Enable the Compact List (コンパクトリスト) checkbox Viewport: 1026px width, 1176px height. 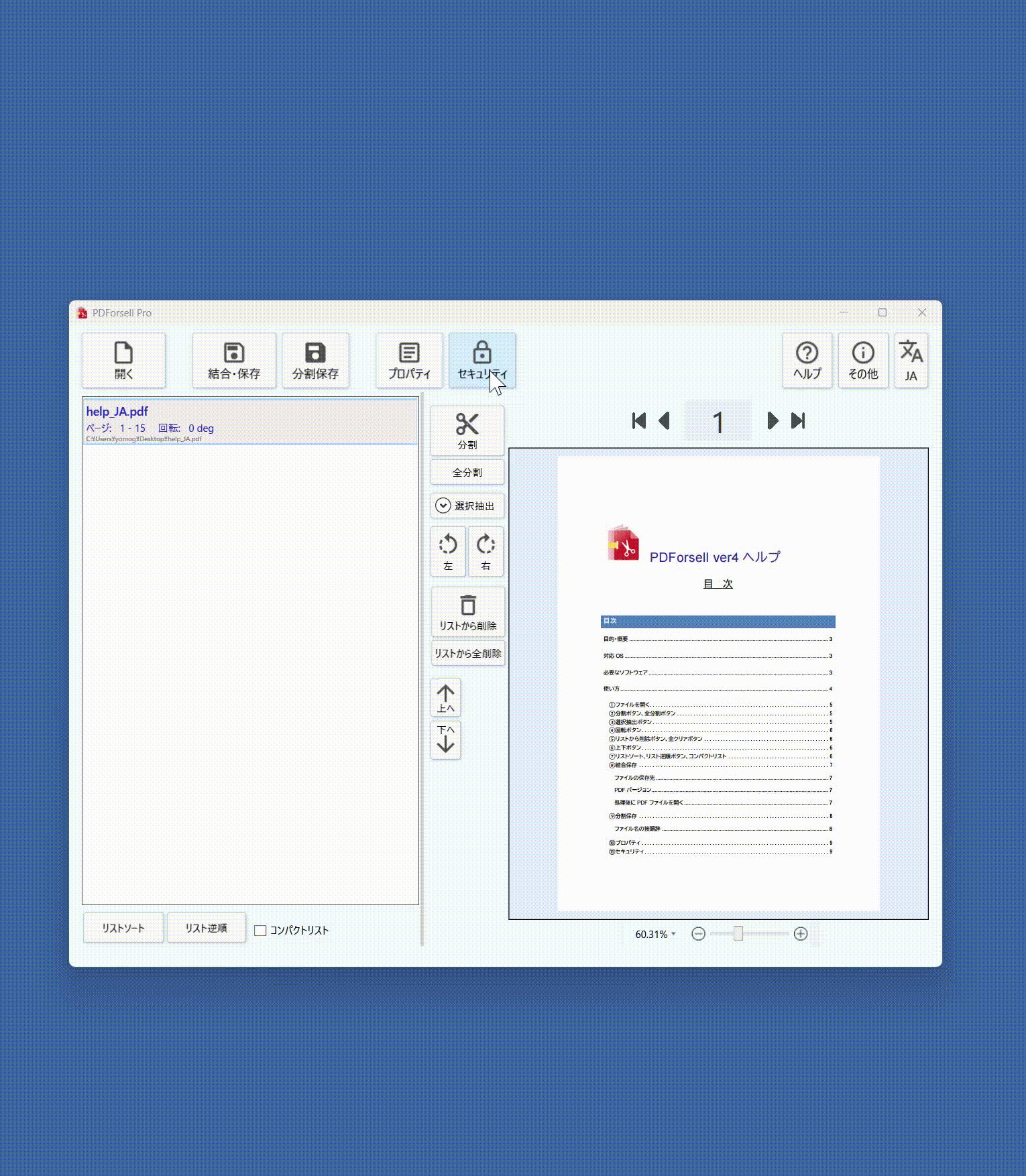tap(261, 931)
